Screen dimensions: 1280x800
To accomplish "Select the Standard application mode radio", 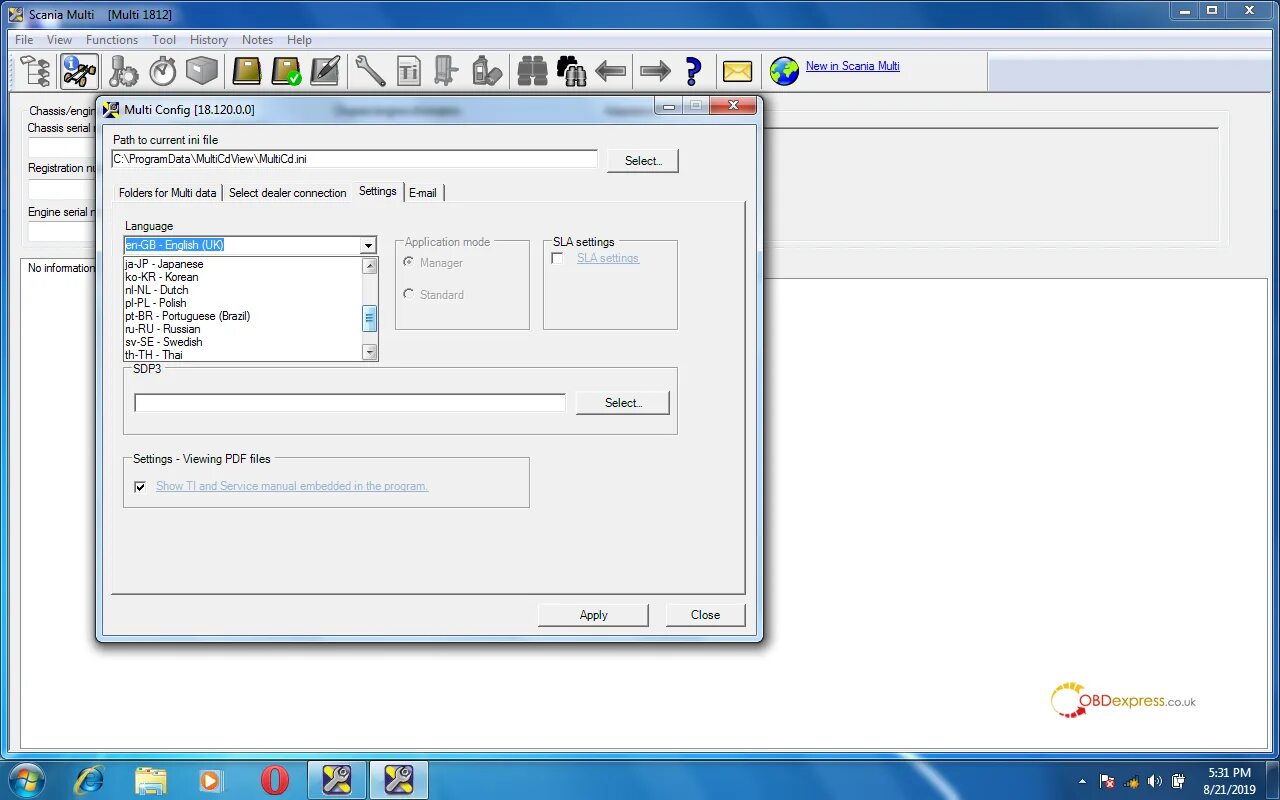I will 408,294.
